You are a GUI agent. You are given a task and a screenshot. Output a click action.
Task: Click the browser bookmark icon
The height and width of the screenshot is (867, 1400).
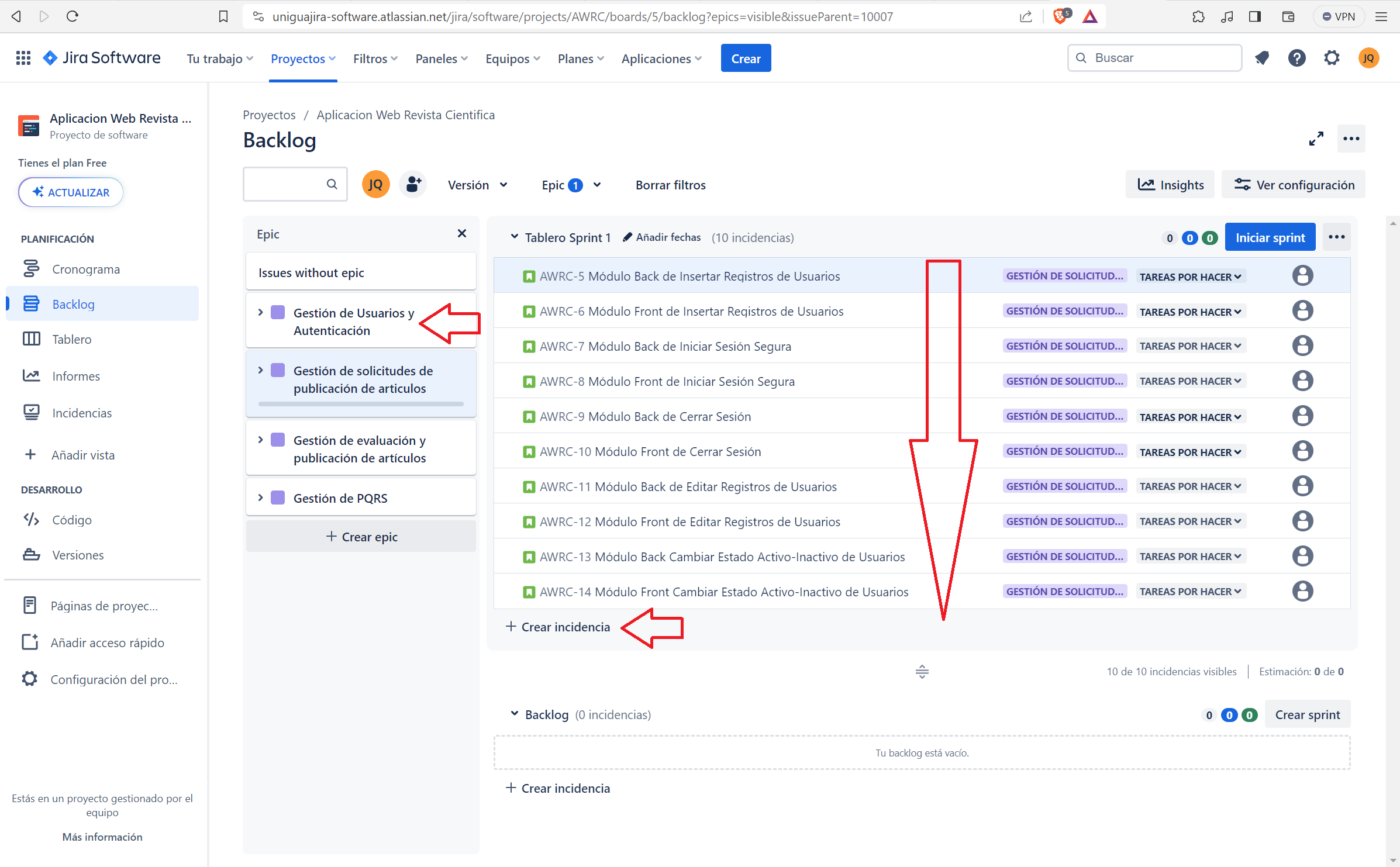(x=223, y=16)
